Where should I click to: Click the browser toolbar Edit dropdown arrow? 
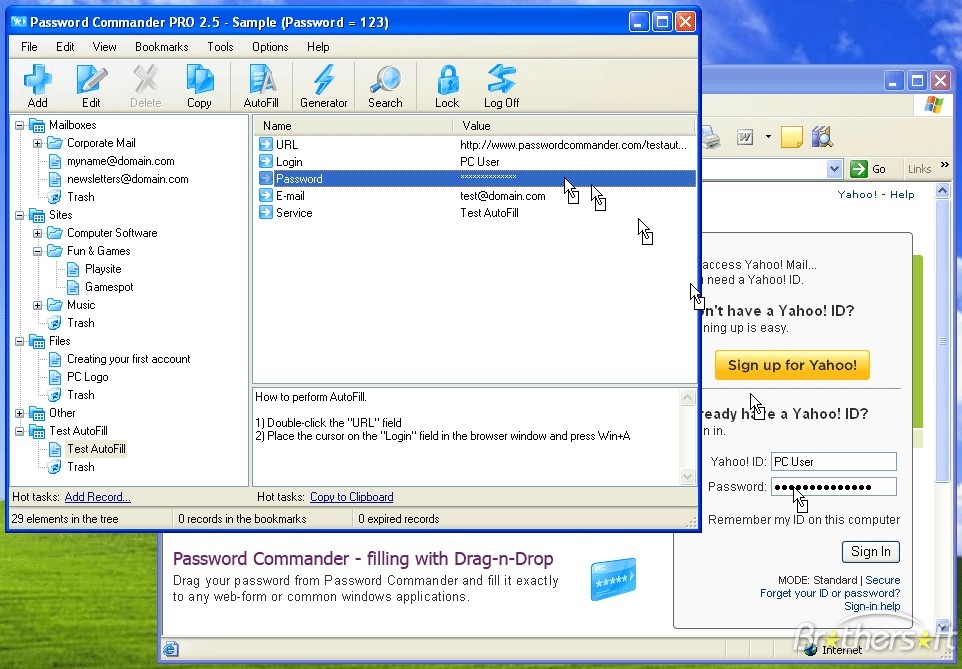768,136
